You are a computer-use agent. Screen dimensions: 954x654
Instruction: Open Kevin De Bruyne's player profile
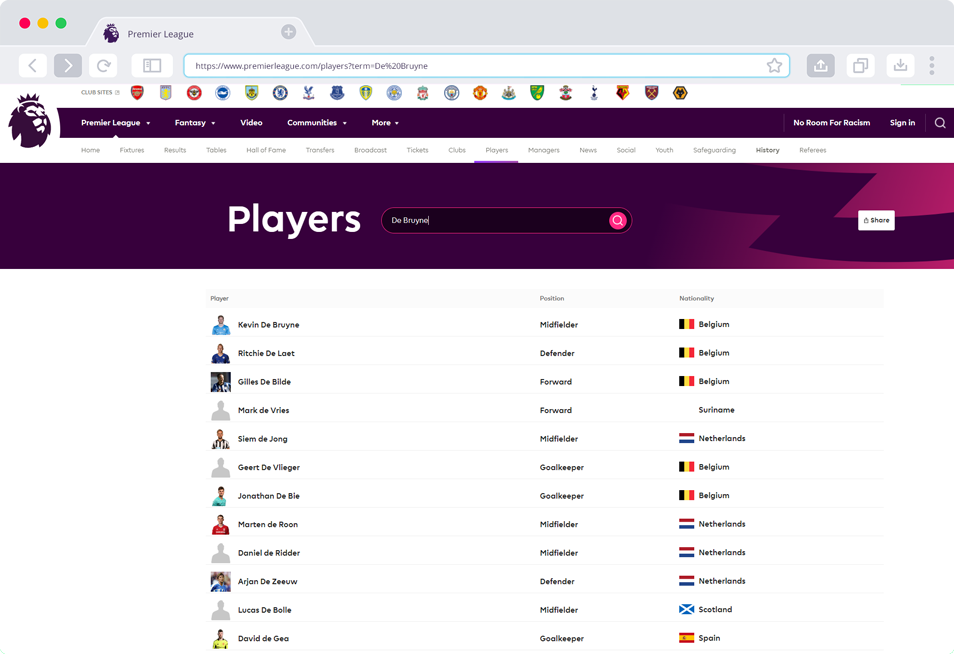268,325
